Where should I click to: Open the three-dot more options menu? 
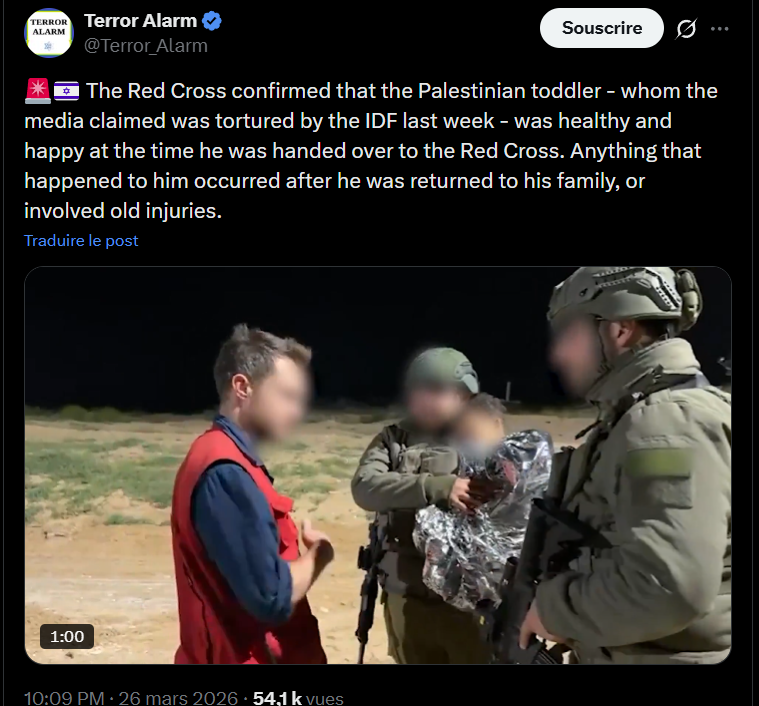719,29
